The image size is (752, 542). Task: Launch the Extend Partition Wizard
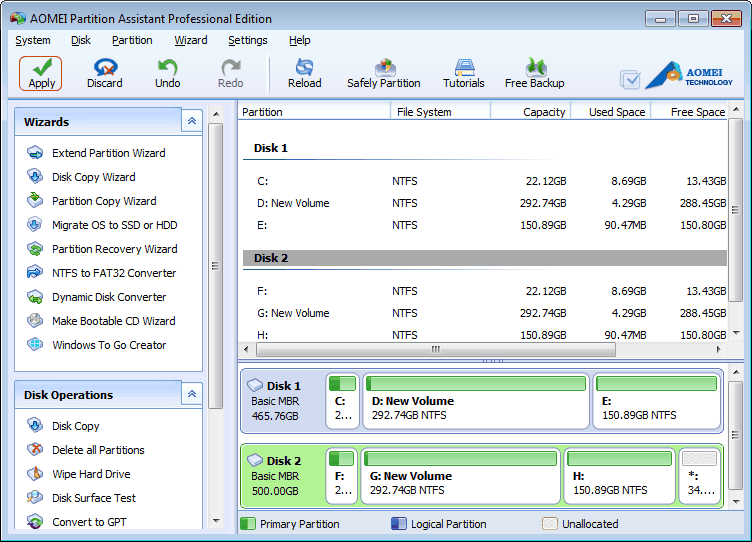(108, 153)
